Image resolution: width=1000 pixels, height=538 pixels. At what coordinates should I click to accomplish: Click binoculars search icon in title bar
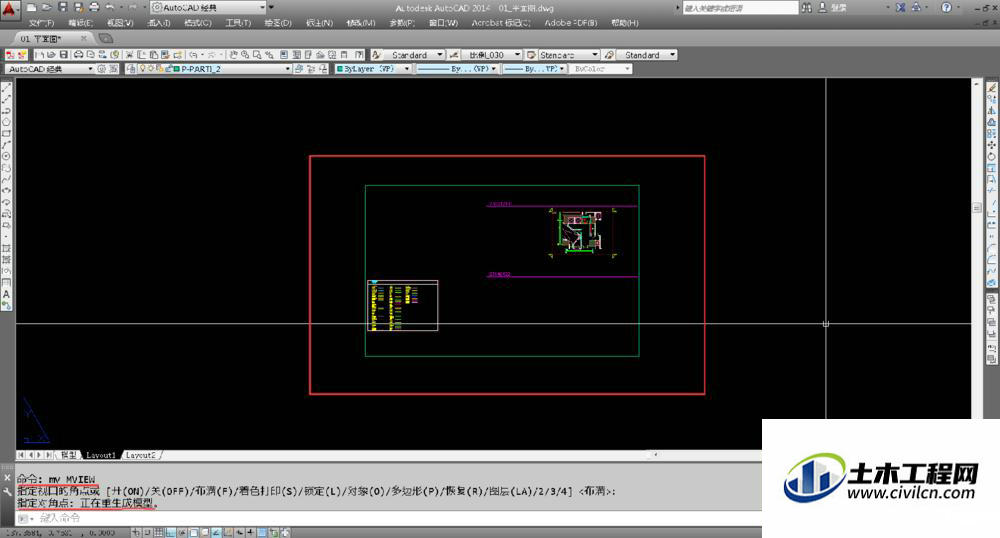click(807, 7)
